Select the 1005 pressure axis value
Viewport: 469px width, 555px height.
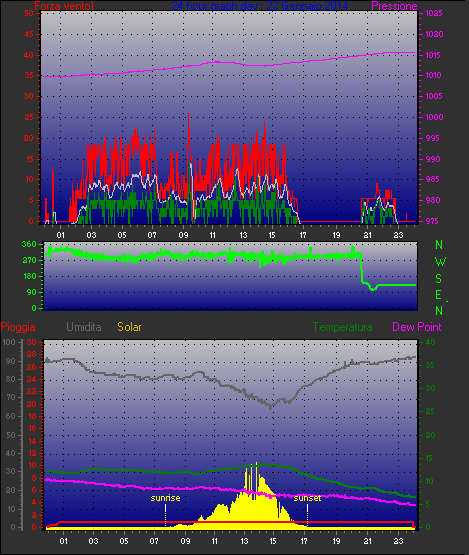point(434,96)
